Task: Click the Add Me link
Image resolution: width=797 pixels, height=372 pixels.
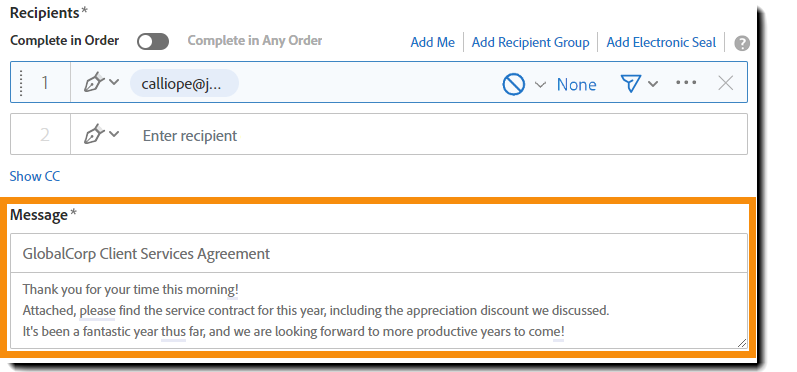Action: 433,42
